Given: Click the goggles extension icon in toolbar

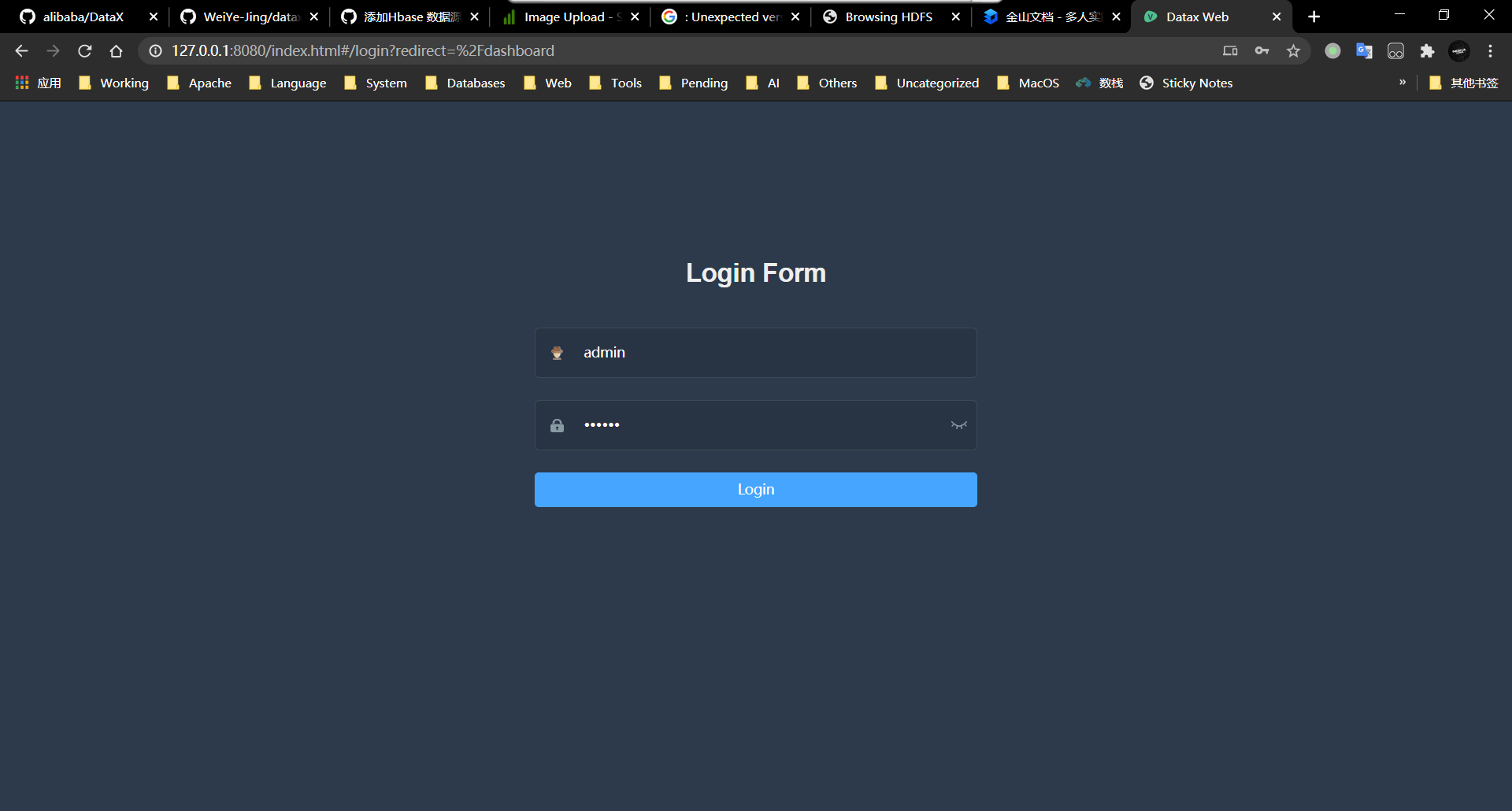Looking at the screenshot, I should tap(1395, 51).
